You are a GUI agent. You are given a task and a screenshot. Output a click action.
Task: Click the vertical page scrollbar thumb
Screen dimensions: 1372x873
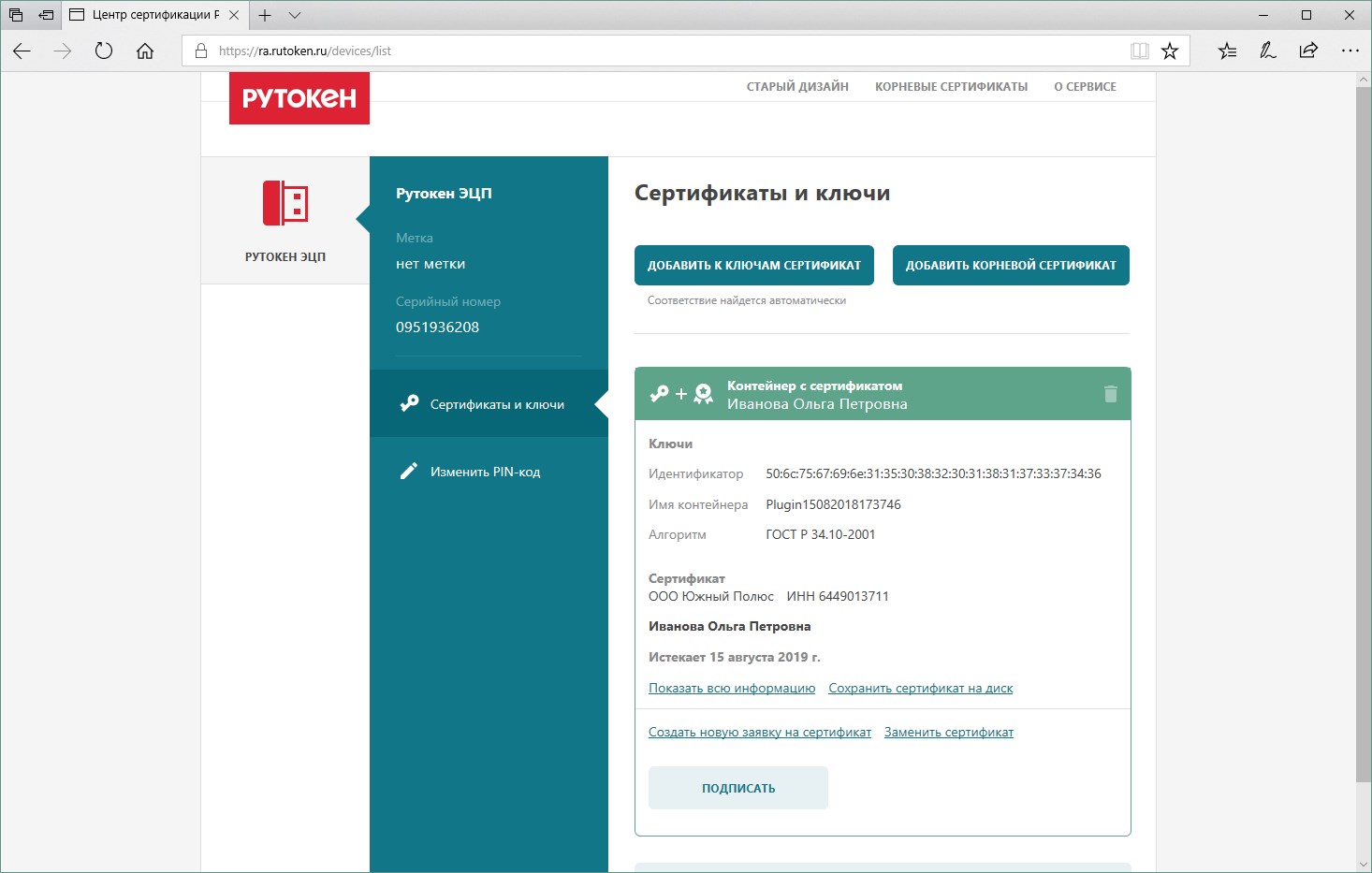tap(1364, 435)
